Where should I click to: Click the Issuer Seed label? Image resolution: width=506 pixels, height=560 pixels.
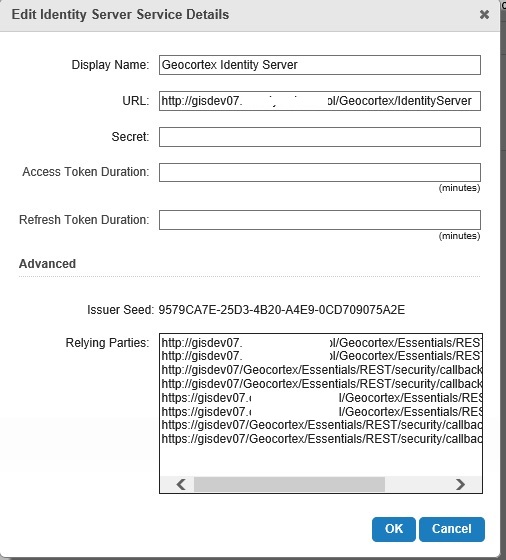[x=121, y=310]
